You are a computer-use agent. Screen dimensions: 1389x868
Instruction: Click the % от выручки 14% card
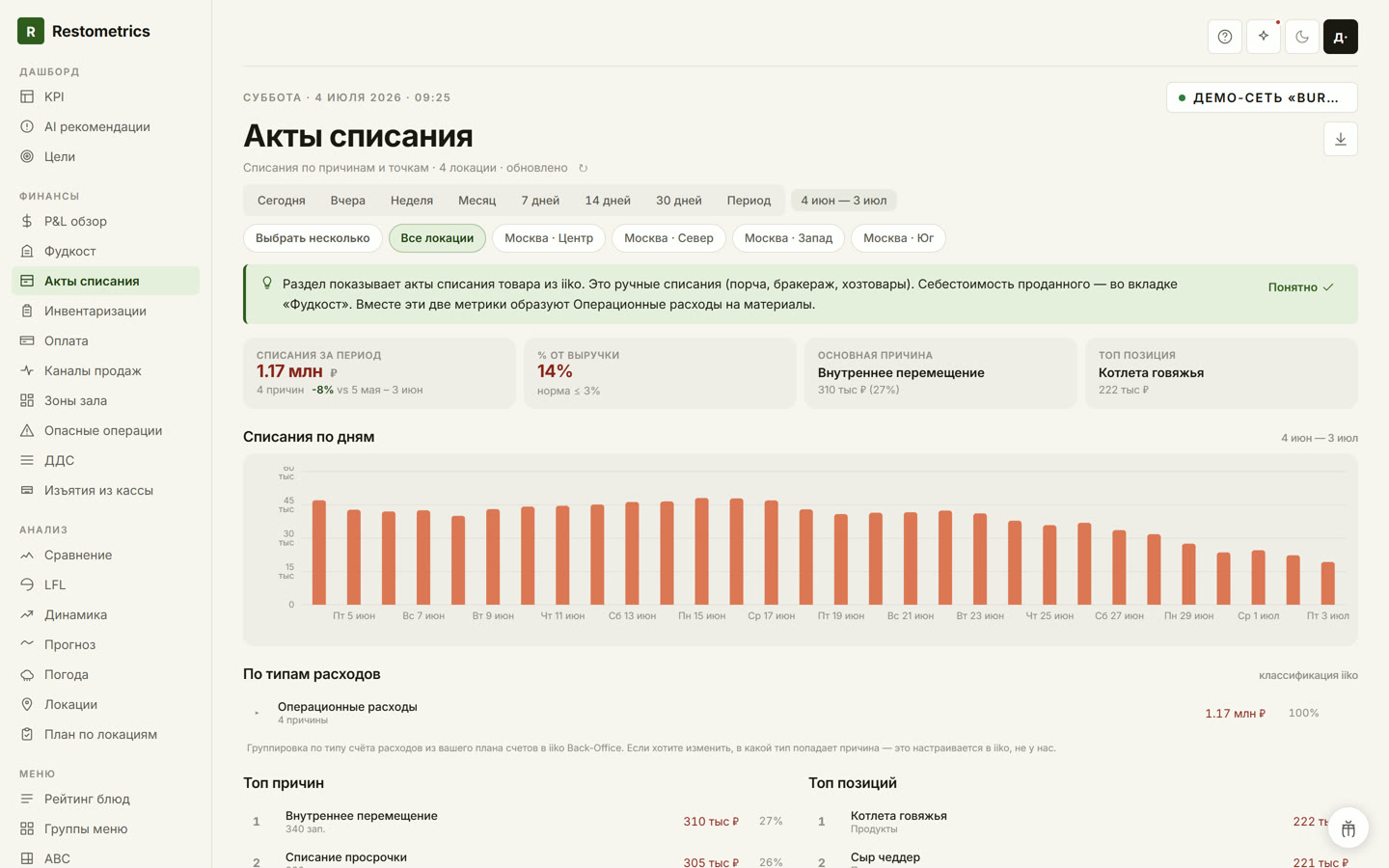point(660,373)
